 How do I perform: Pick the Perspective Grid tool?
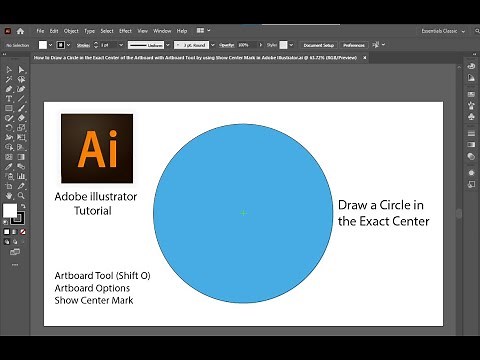[21, 147]
